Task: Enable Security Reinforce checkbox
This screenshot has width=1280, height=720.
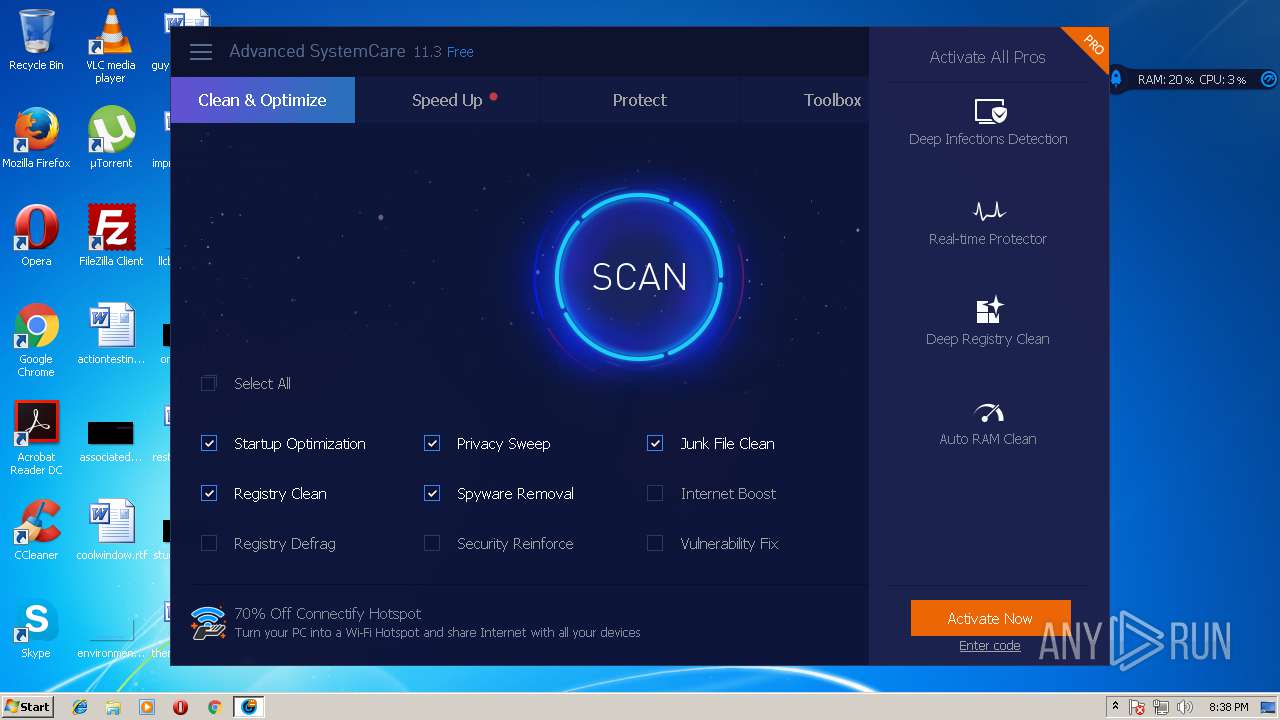Action: point(432,544)
